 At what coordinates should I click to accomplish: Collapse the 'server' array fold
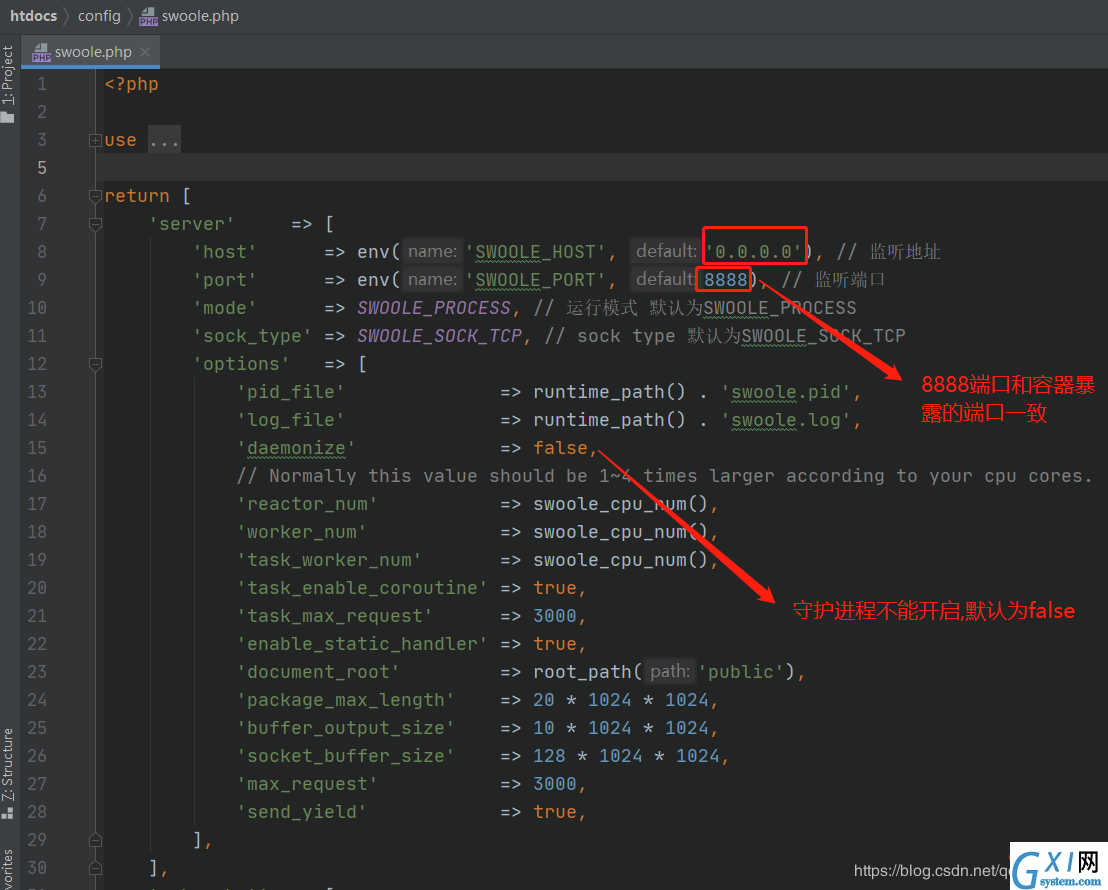(x=95, y=224)
